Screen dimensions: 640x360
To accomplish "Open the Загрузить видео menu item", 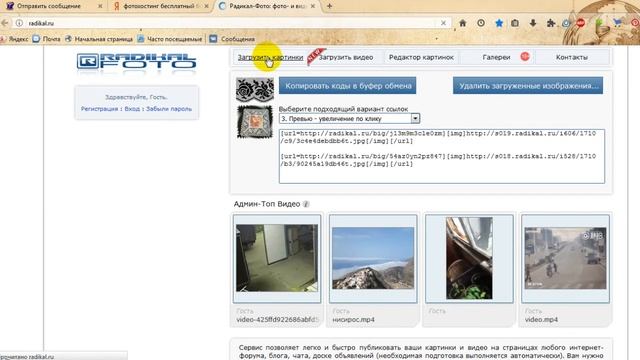I will [x=346, y=58].
